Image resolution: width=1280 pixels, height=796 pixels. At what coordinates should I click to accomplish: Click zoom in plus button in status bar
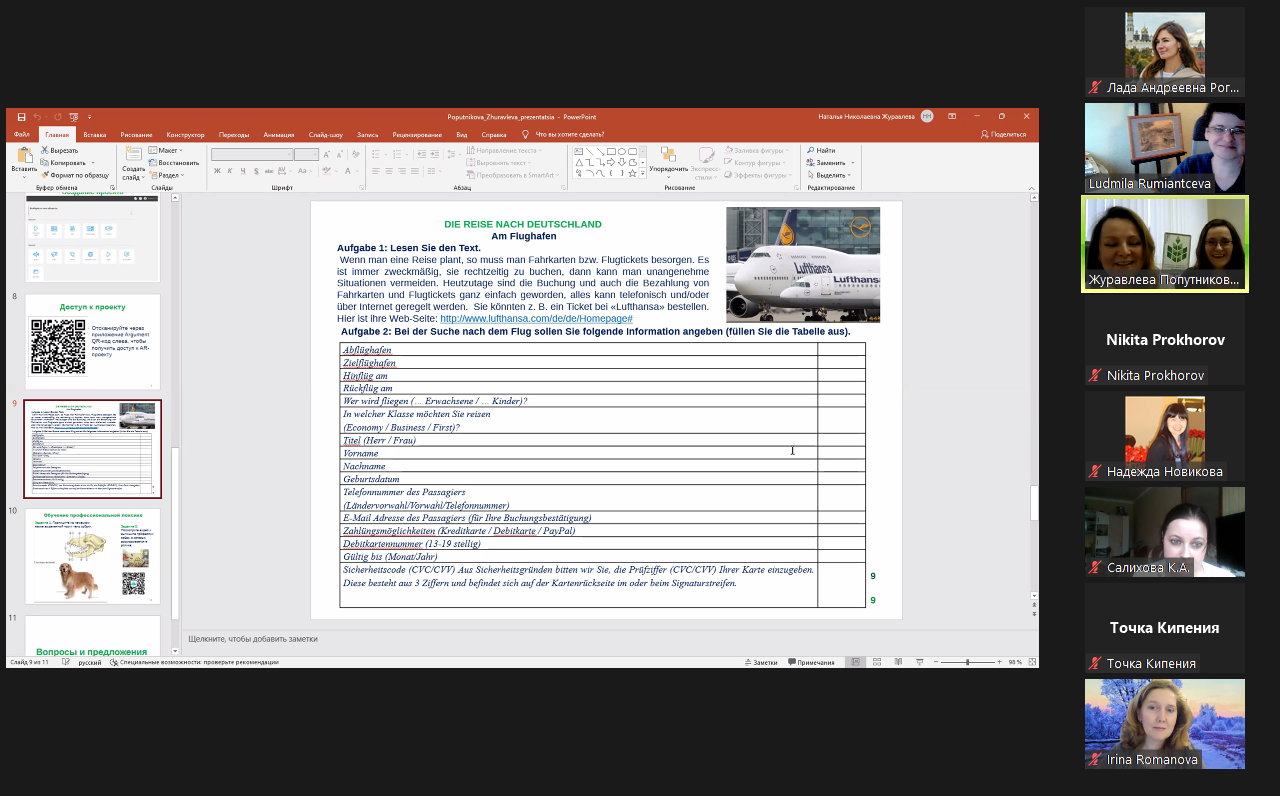(x=999, y=662)
